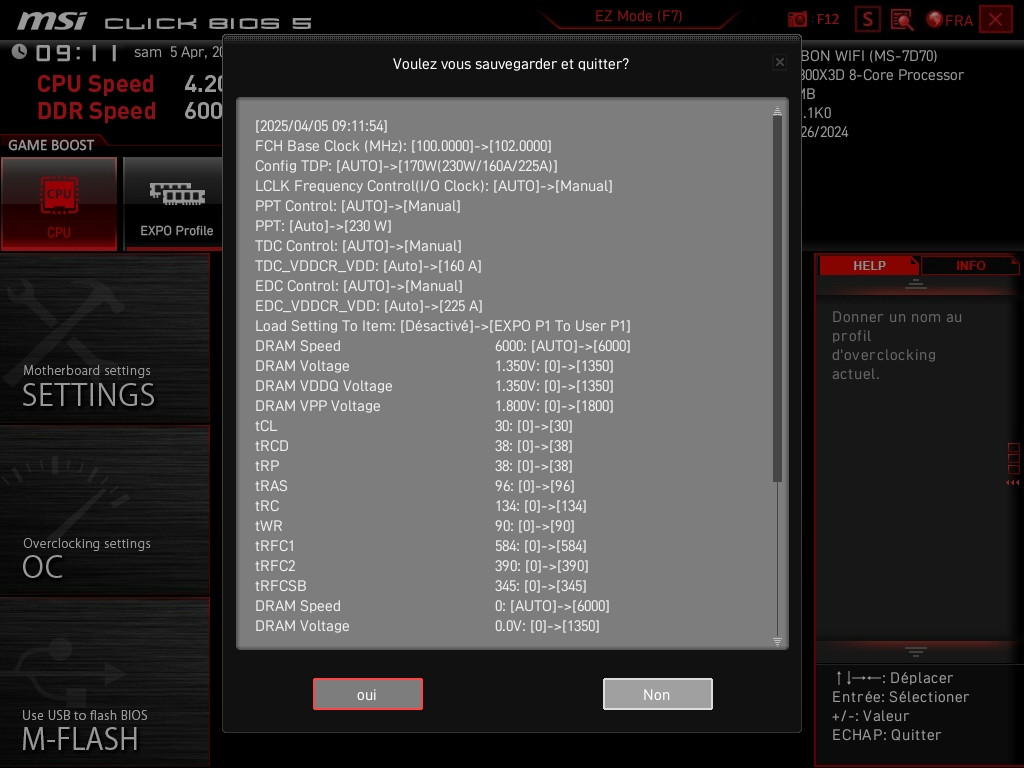Select the HELP tab
This screenshot has width=1024, height=768.
coord(869,266)
